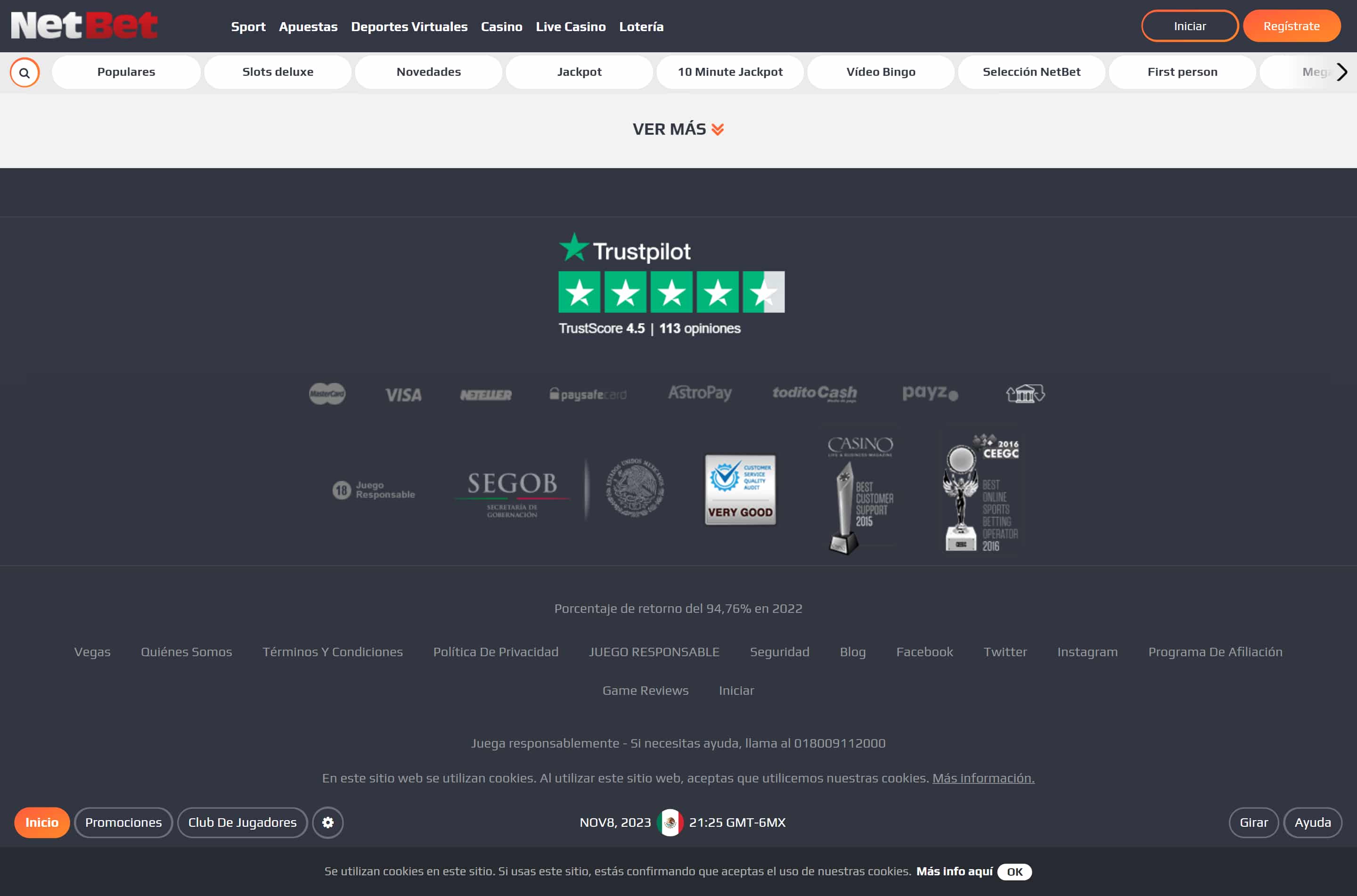
Task: Select the Slots deluxe category tab
Action: (278, 72)
